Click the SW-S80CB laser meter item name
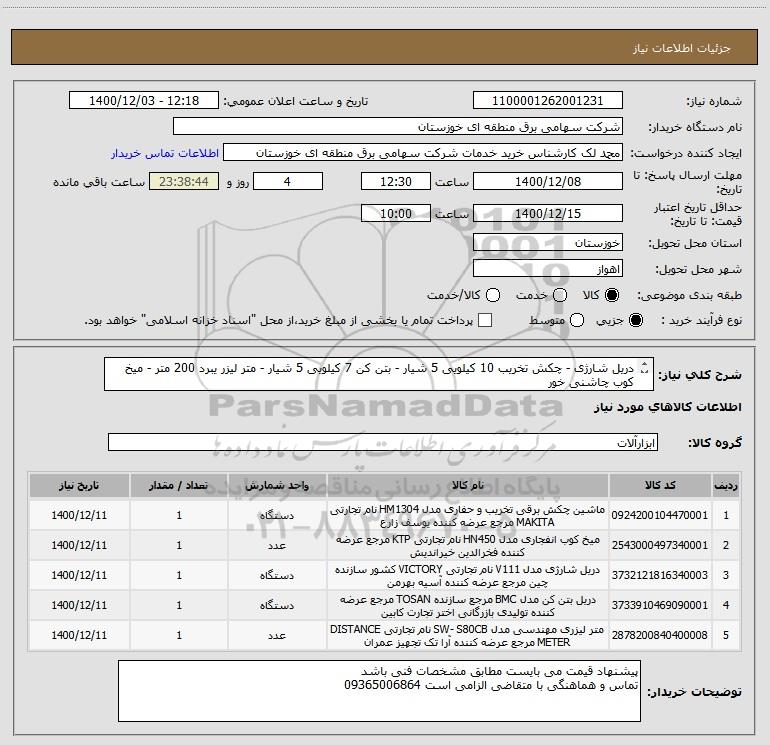Image resolution: width=770 pixels, height=745 pixels. pyautogui.click(x=468, y=635)
